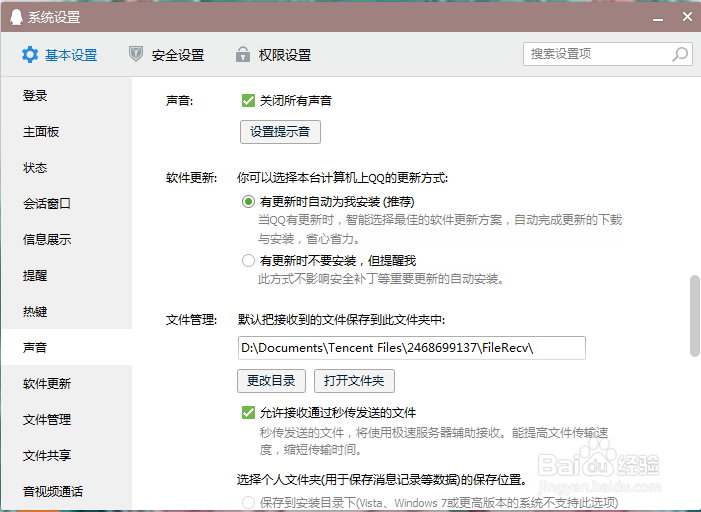Select 保存到安装目录下 radio option

(248, 503)
